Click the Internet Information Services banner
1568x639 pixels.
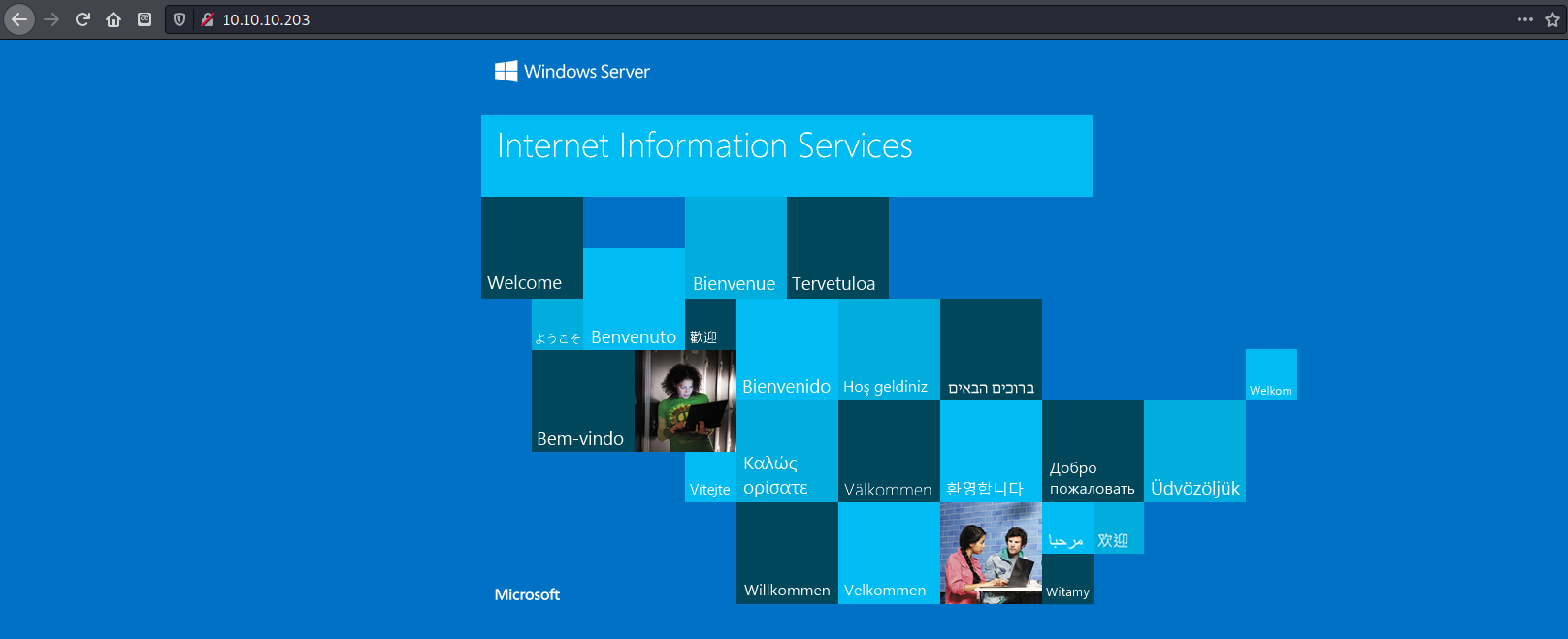787,156
